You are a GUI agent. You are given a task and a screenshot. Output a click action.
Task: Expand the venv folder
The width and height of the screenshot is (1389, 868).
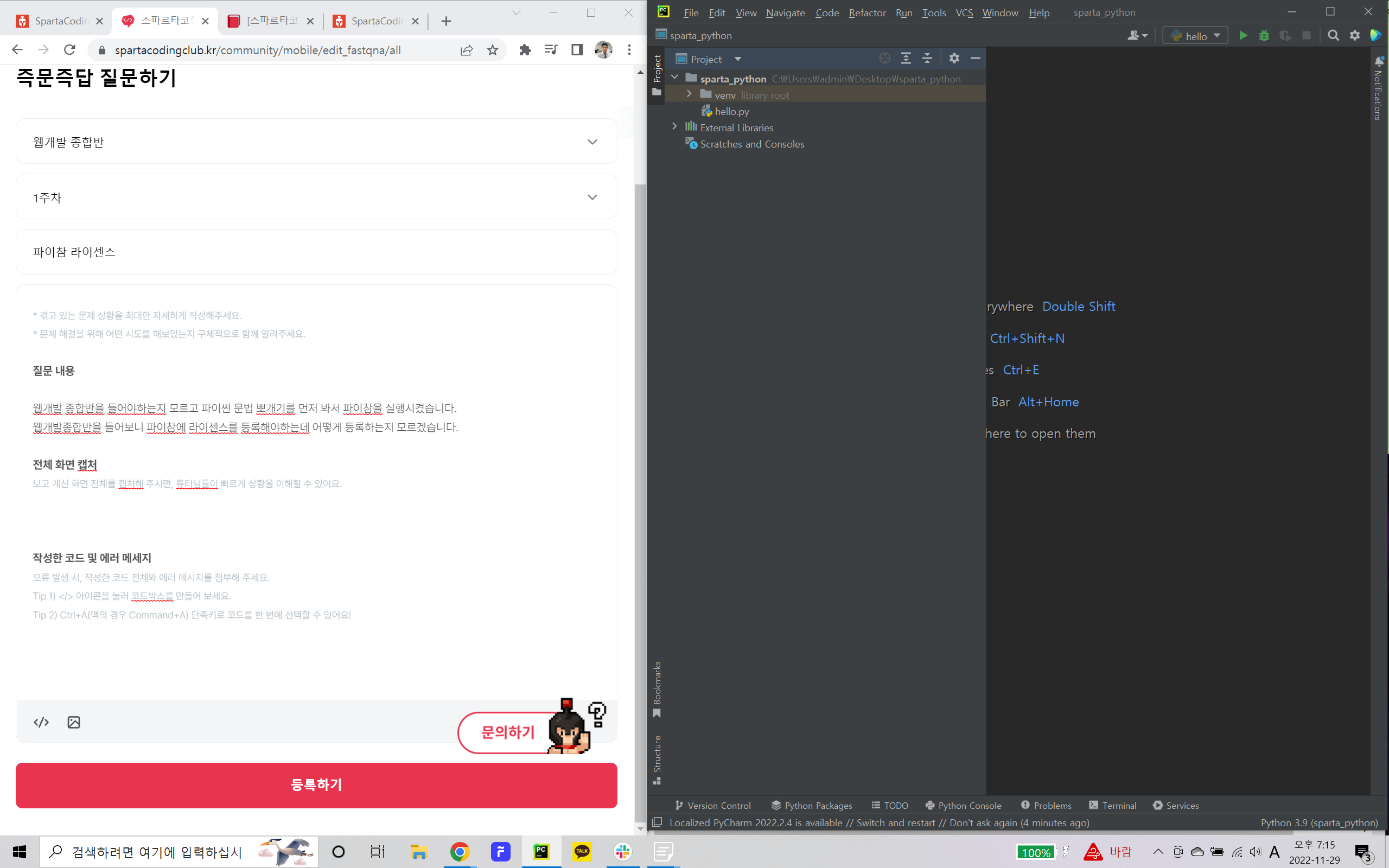tap(689, 93)
